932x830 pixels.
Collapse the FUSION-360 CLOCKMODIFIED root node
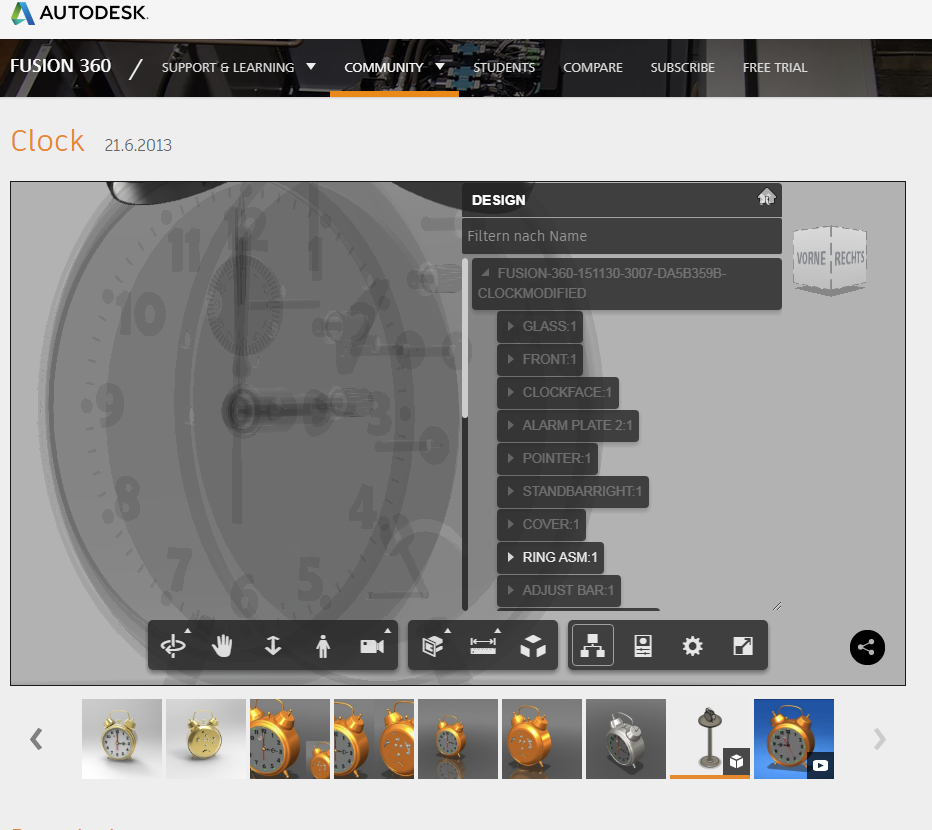click(486, 273)
